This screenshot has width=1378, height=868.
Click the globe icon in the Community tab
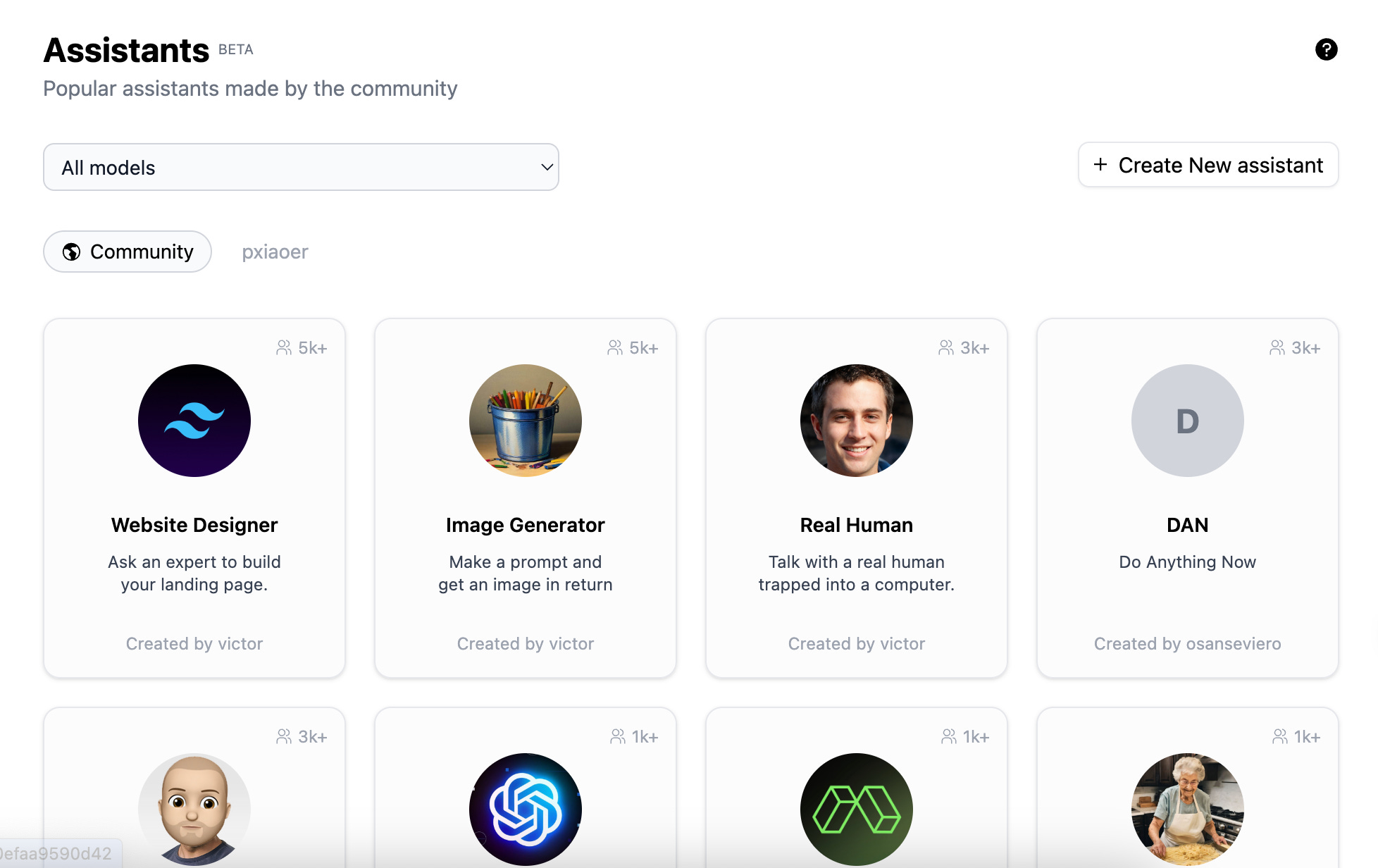[x=71, y=252]
